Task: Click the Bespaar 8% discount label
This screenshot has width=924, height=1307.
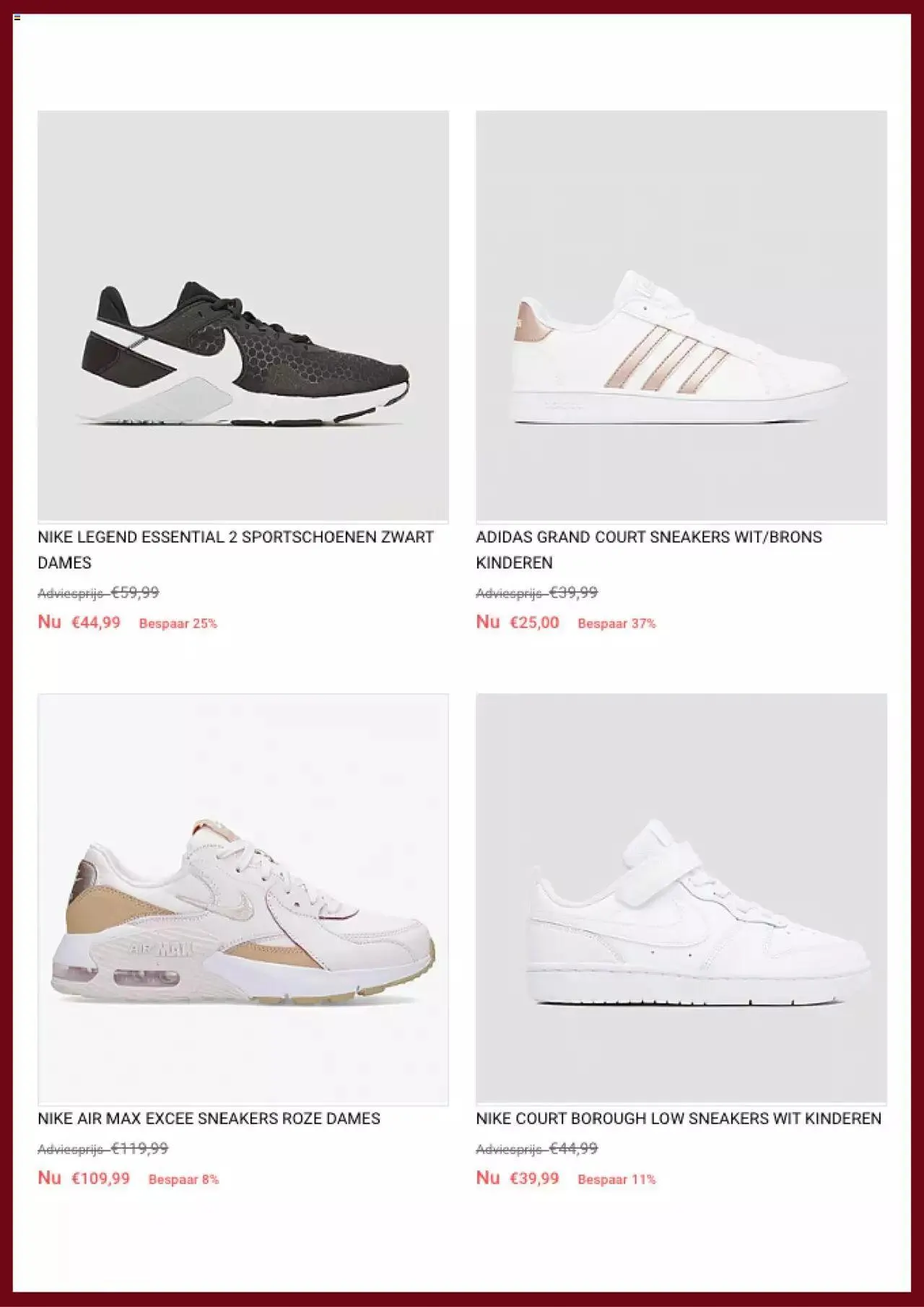Action: tap(183, 1179)
